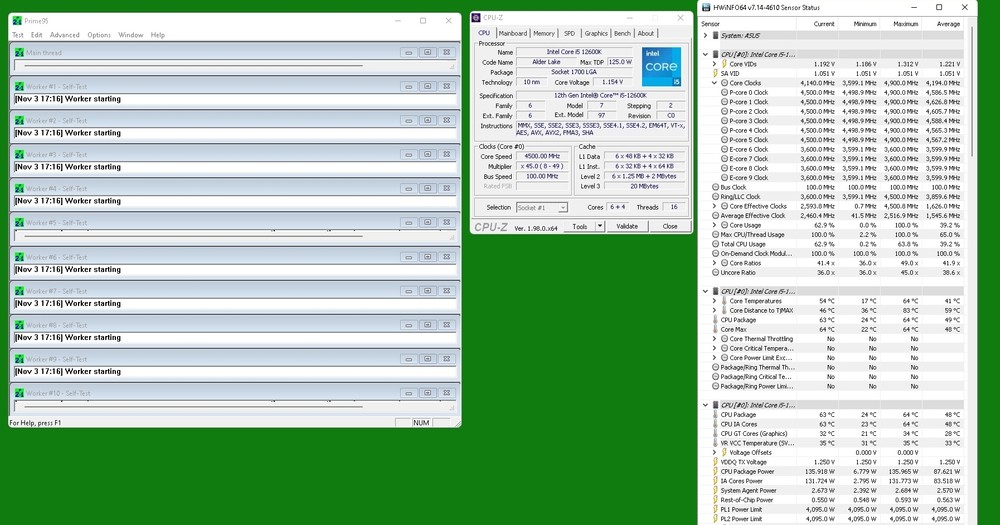This screenshot has width=1000, height=525.
Task: Expand the System: ASUS sensor section
Action: pyautogui.click(x=705, y=35)
